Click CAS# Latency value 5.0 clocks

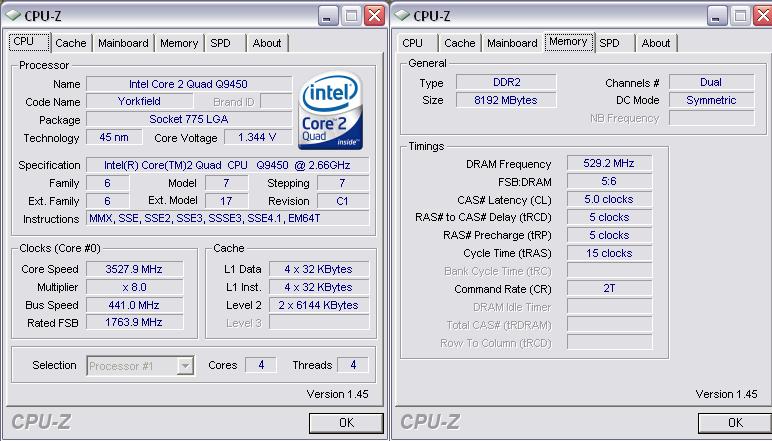click(610, 199)
